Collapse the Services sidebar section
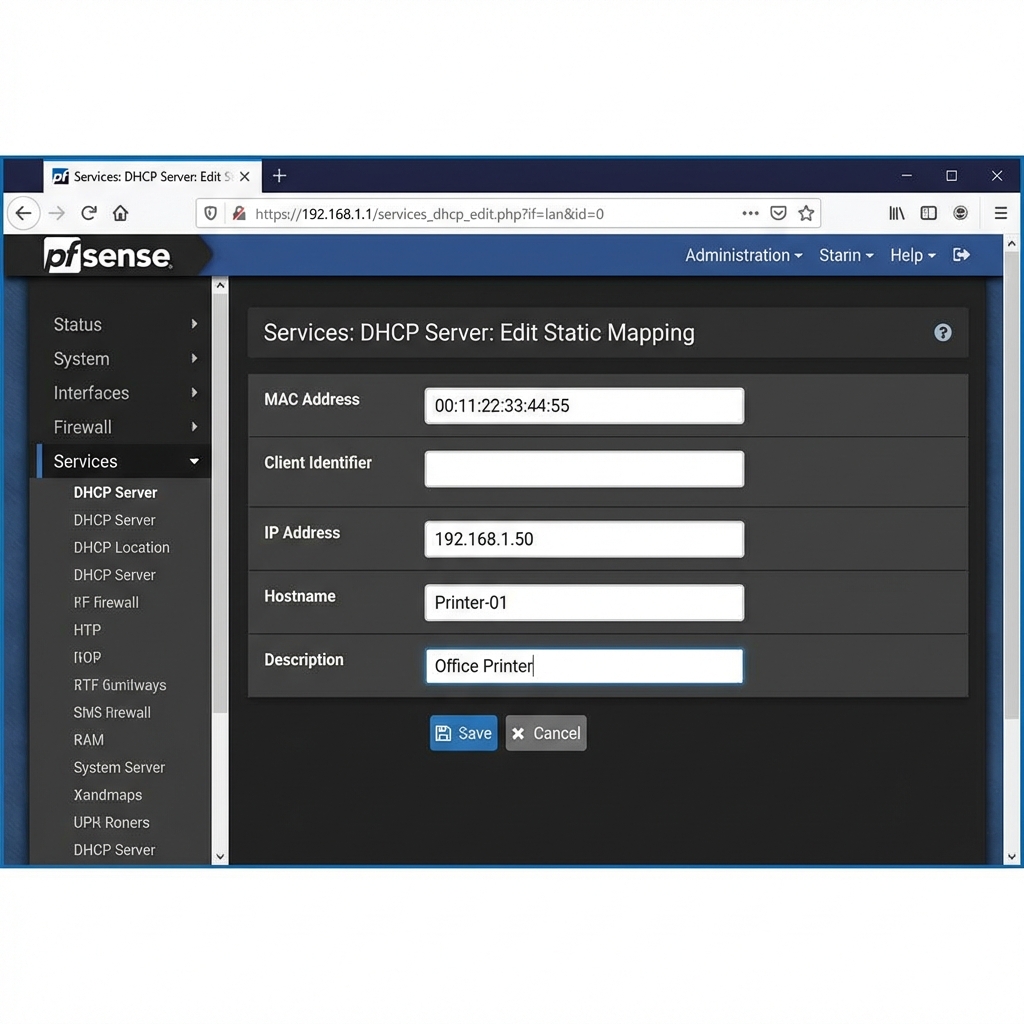Screen dimensions: 1024x1024 coord(125,461)
